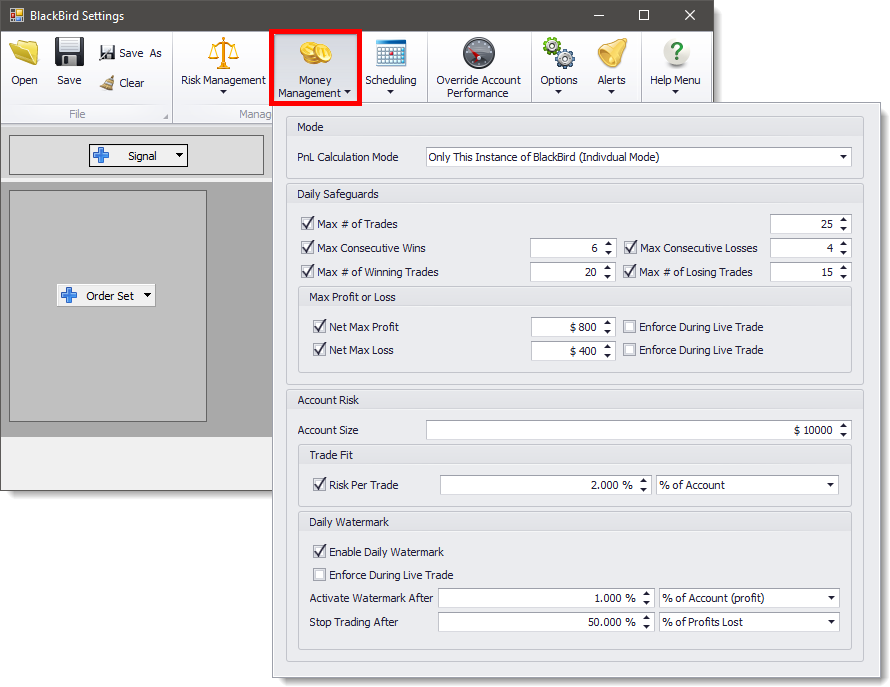
Task: Save settings using the floppy disk icon
Action: 69,62
